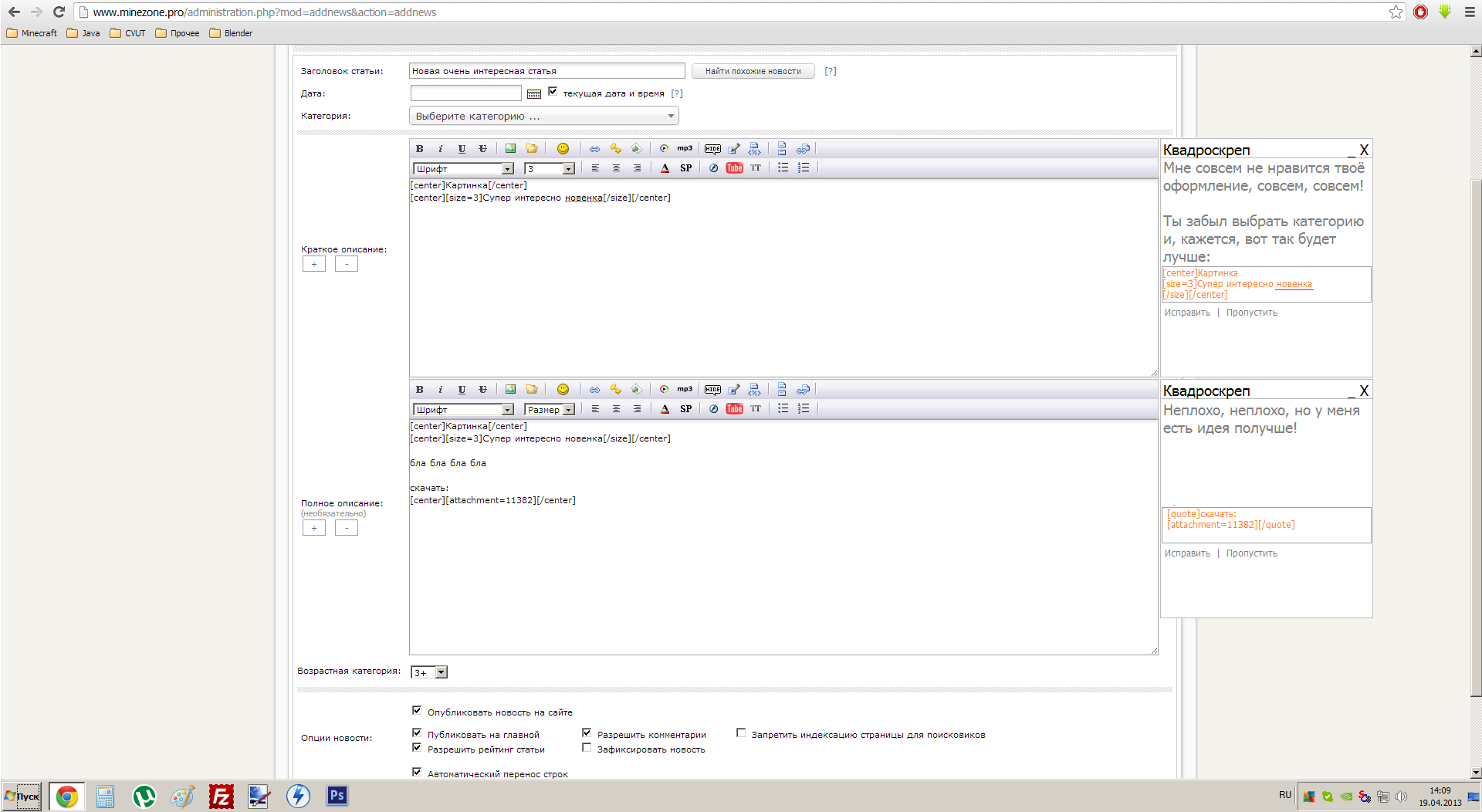
Task: Insert image in short description editor
Action: 510,149
